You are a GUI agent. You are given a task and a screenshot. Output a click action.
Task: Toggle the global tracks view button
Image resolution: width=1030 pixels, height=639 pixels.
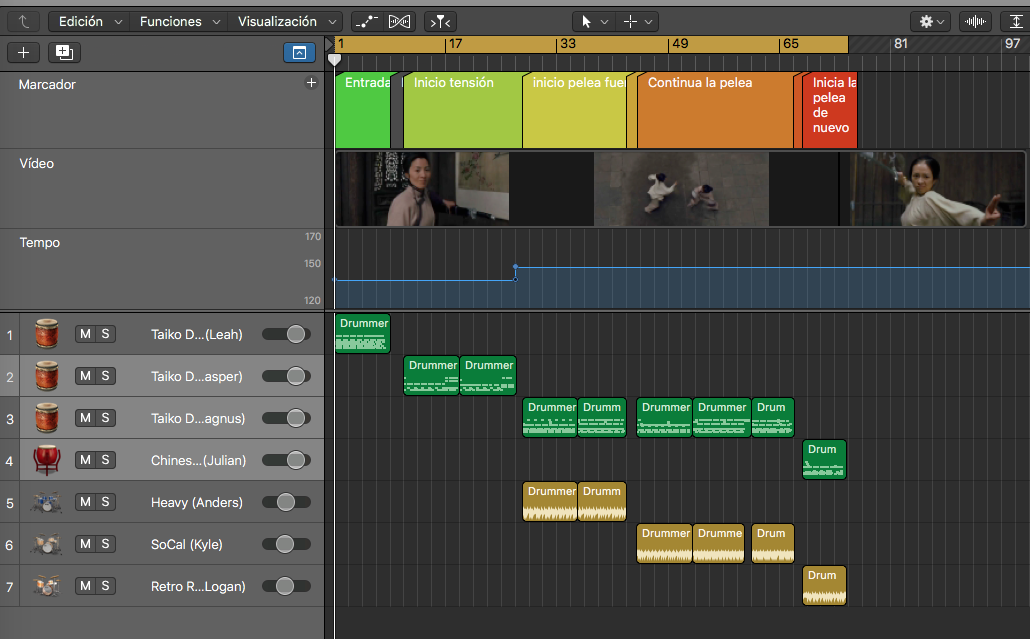pyautogui.click(x=300, y=53)
